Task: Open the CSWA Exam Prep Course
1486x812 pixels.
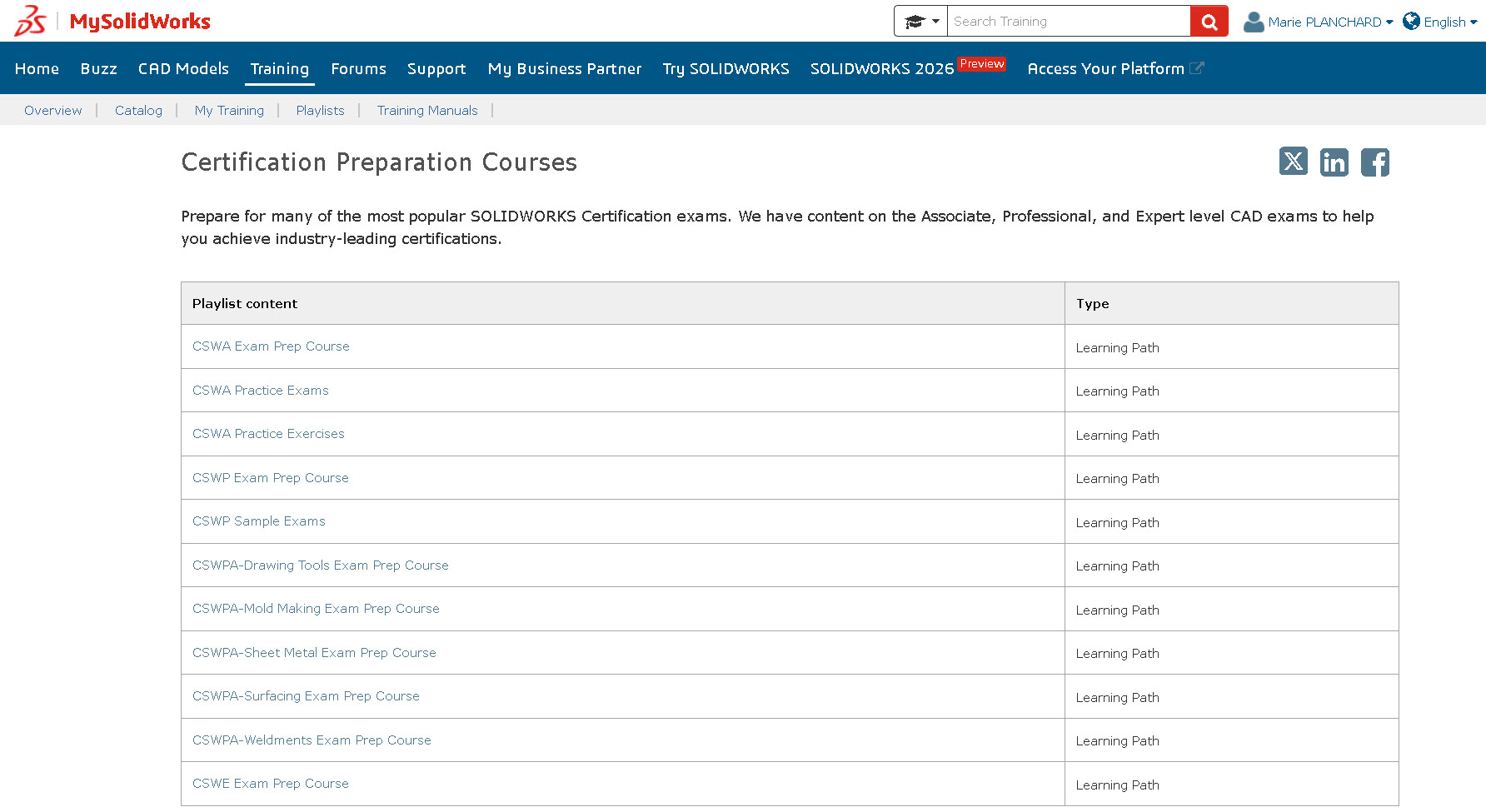Action: (270, 346)
